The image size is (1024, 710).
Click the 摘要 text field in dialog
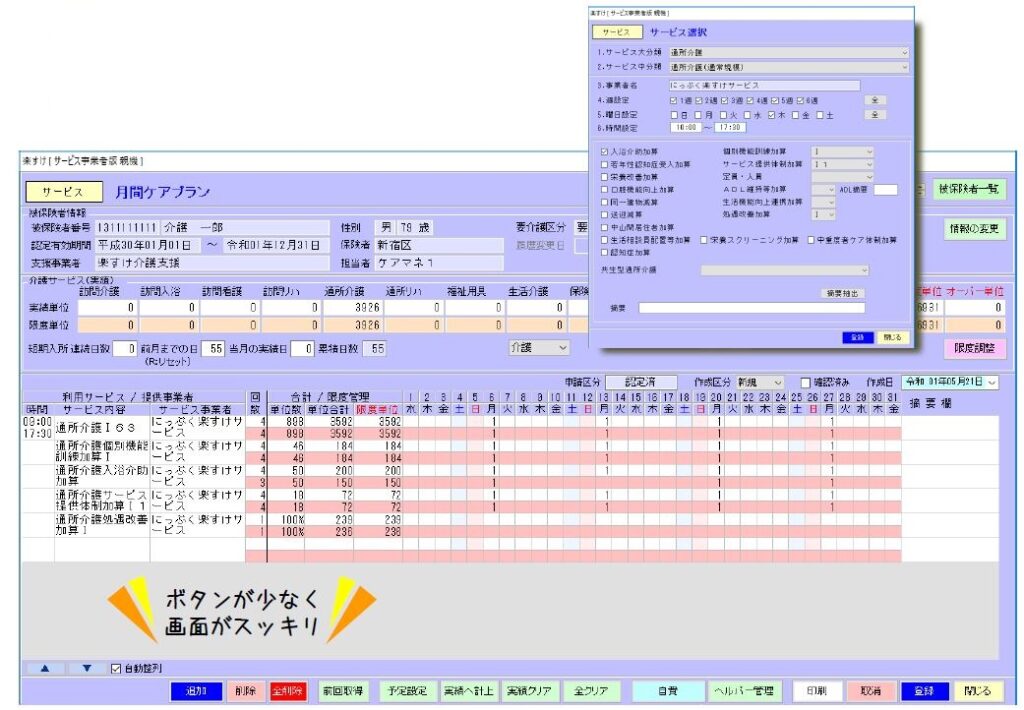751,308
